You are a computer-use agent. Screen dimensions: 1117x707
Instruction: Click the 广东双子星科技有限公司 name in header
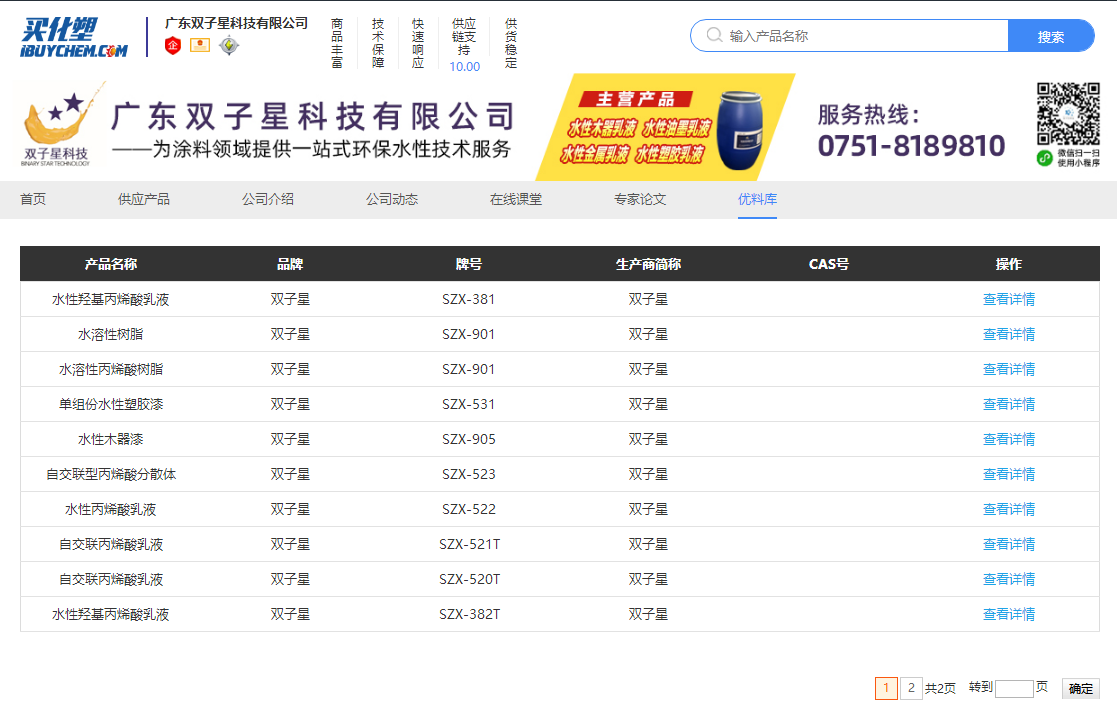pyautogui.click(x=237, y=24)
